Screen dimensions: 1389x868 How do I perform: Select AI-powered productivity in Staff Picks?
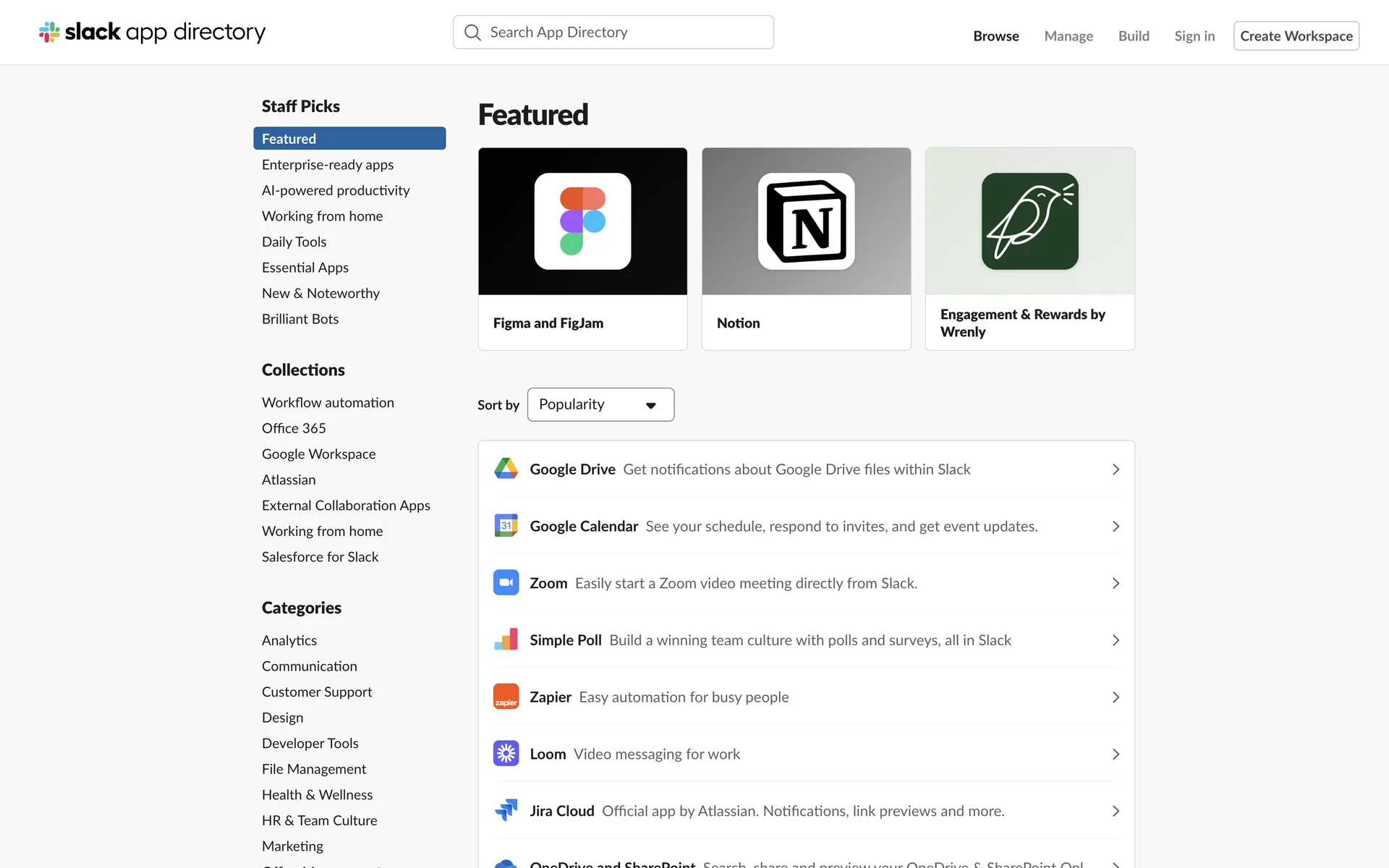click(336, 190)
